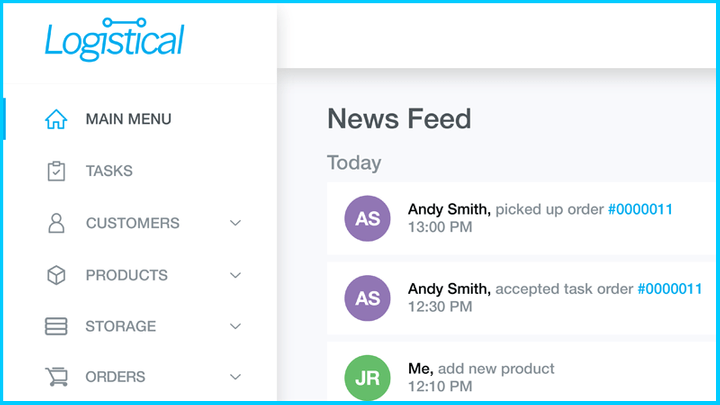Click the 'Me, add new product' feed entry
The image size is (720, 405).
(481, 369)
